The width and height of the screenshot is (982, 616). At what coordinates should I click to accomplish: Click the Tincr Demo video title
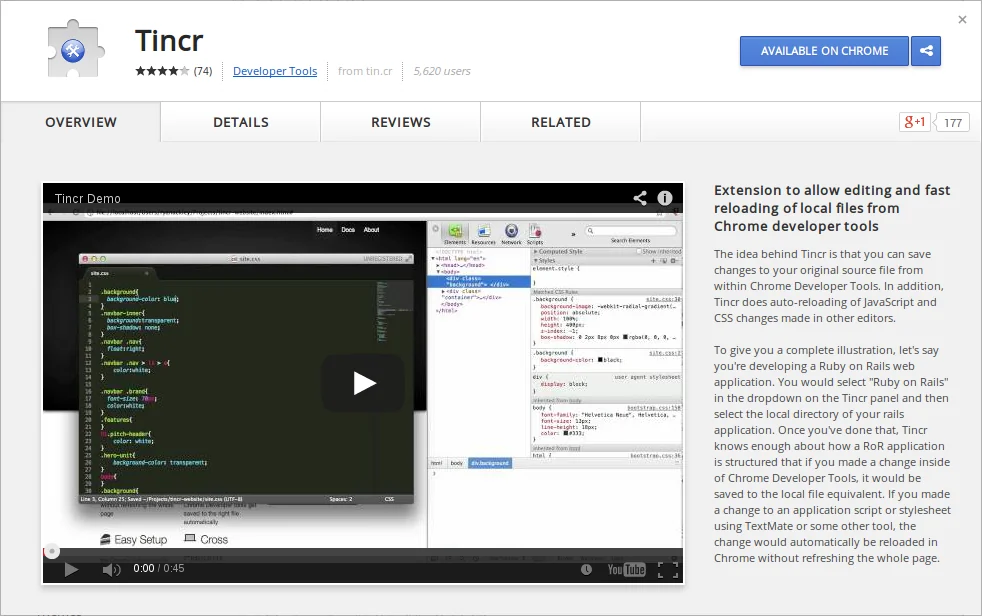tap(88, 198)
